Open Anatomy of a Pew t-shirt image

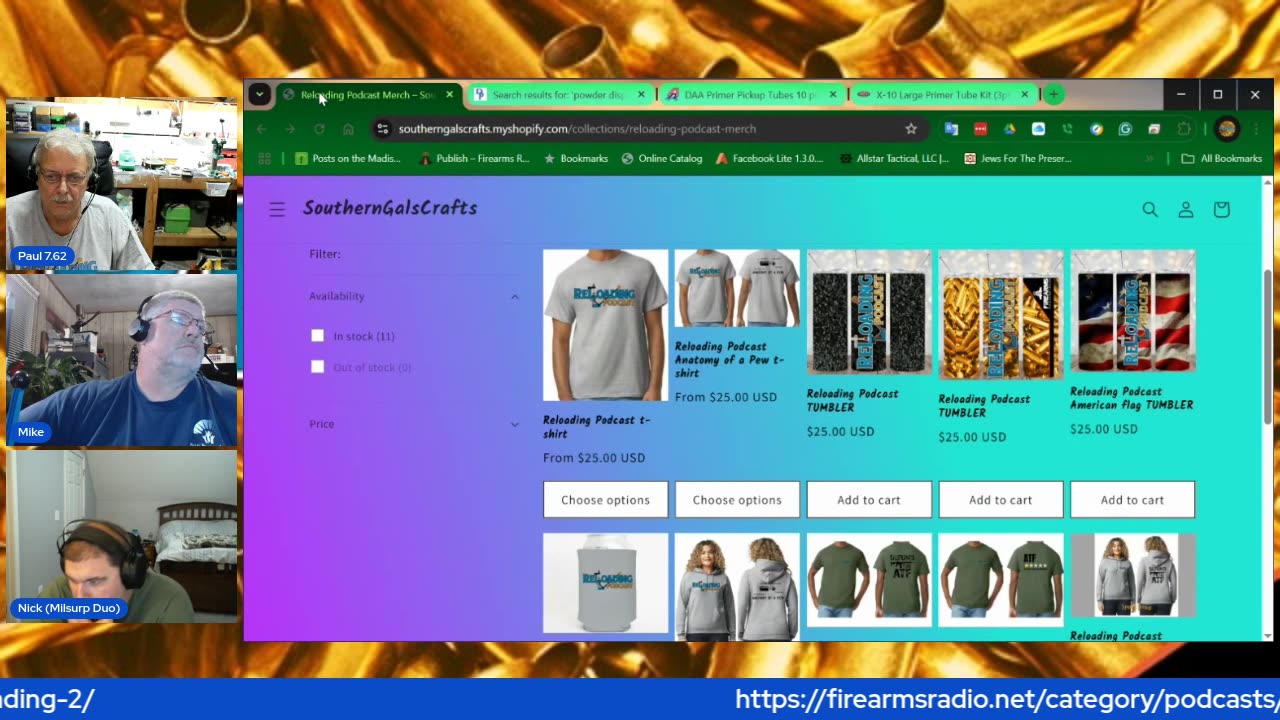[x=737, y=288]
